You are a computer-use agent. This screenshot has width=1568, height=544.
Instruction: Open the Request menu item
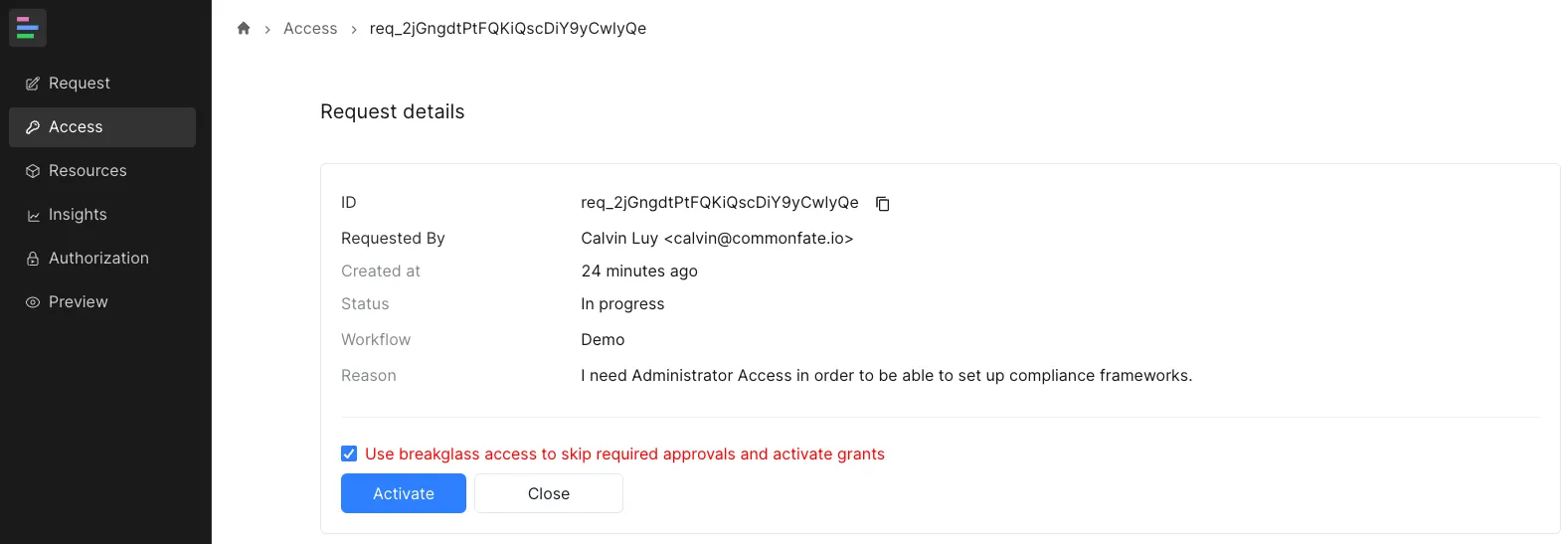point(80,84)
